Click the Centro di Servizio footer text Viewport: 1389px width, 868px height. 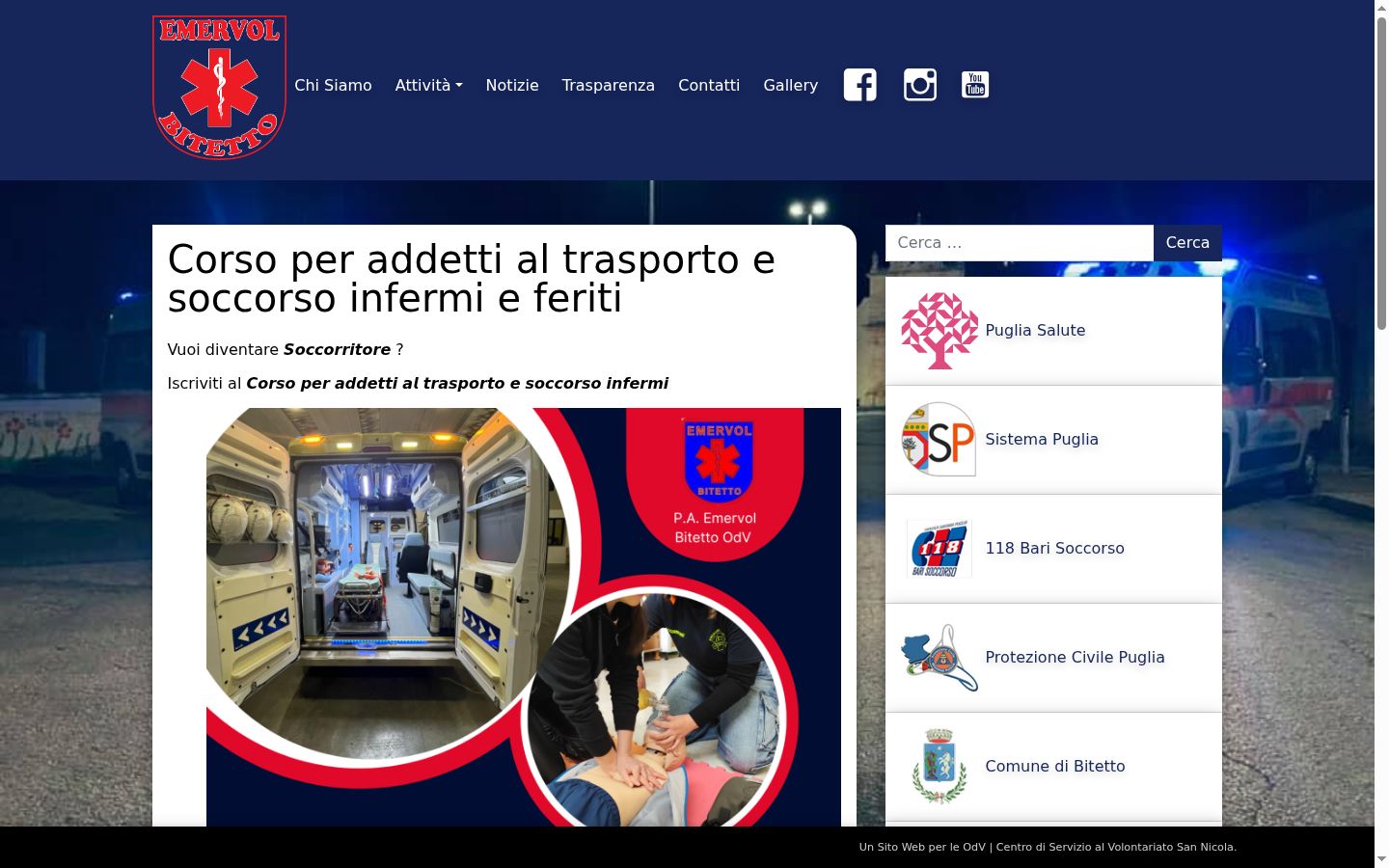pos(1048,847)
